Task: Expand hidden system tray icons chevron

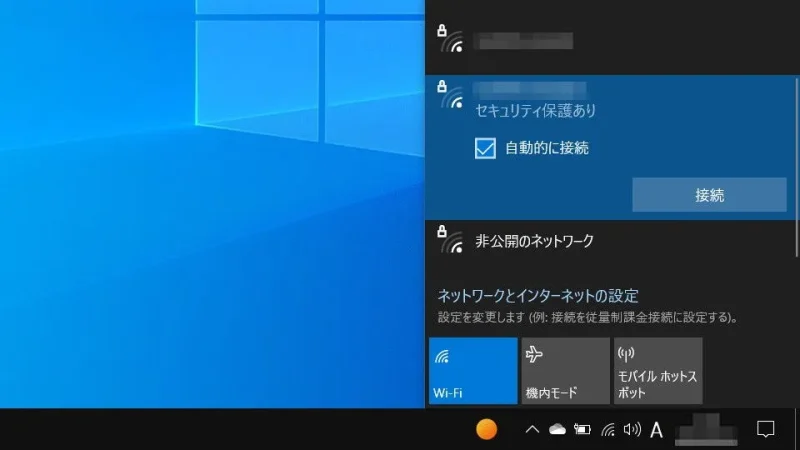Action: (532, 430)
